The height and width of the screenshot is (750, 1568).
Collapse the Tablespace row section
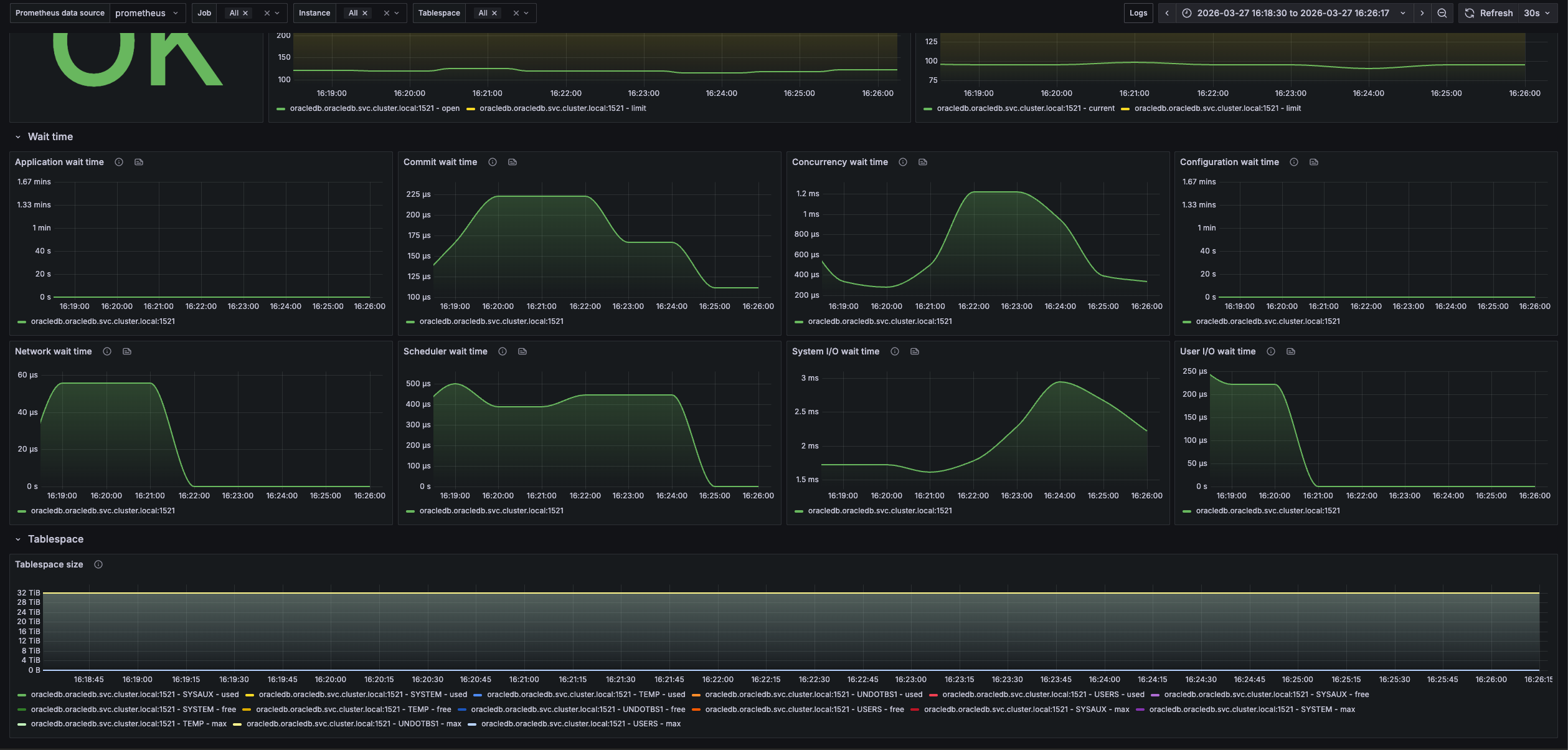coord(18,539)
